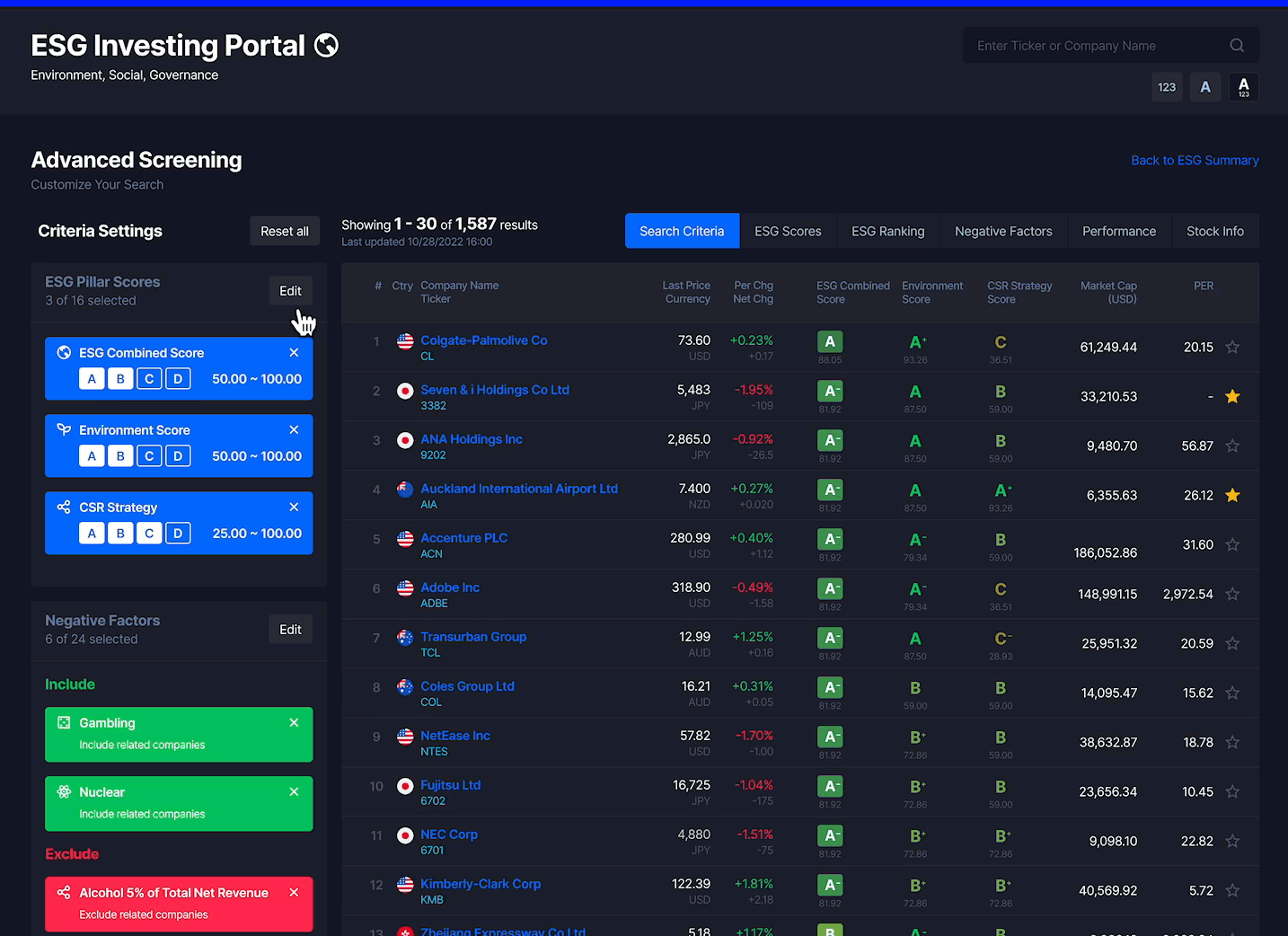Open the Search Criteria tab

pos(682,231)
